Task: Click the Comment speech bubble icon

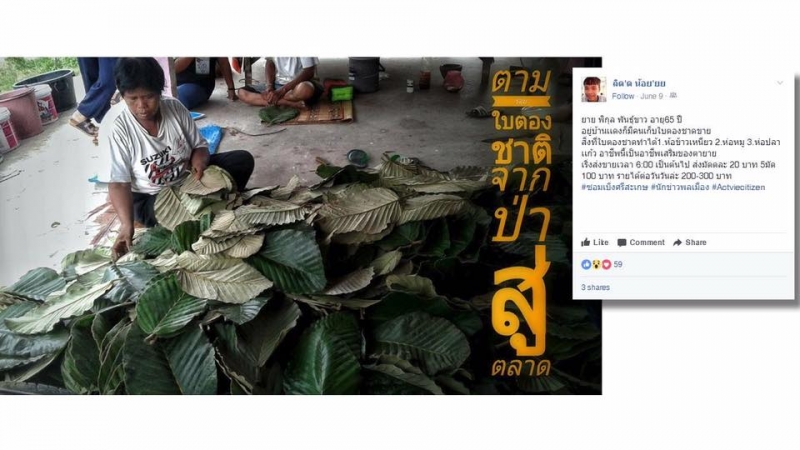Action: click(621, 243)
